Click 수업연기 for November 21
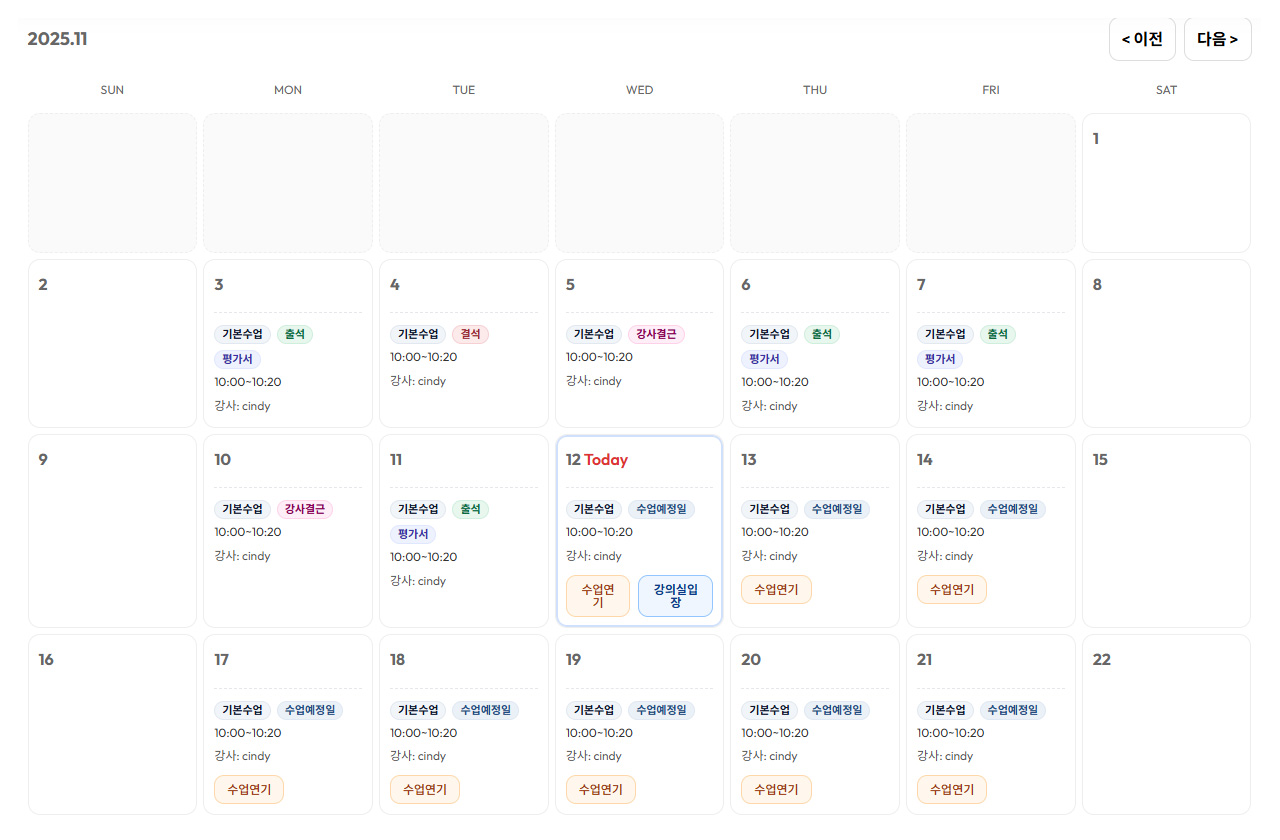 click(952, 790)
